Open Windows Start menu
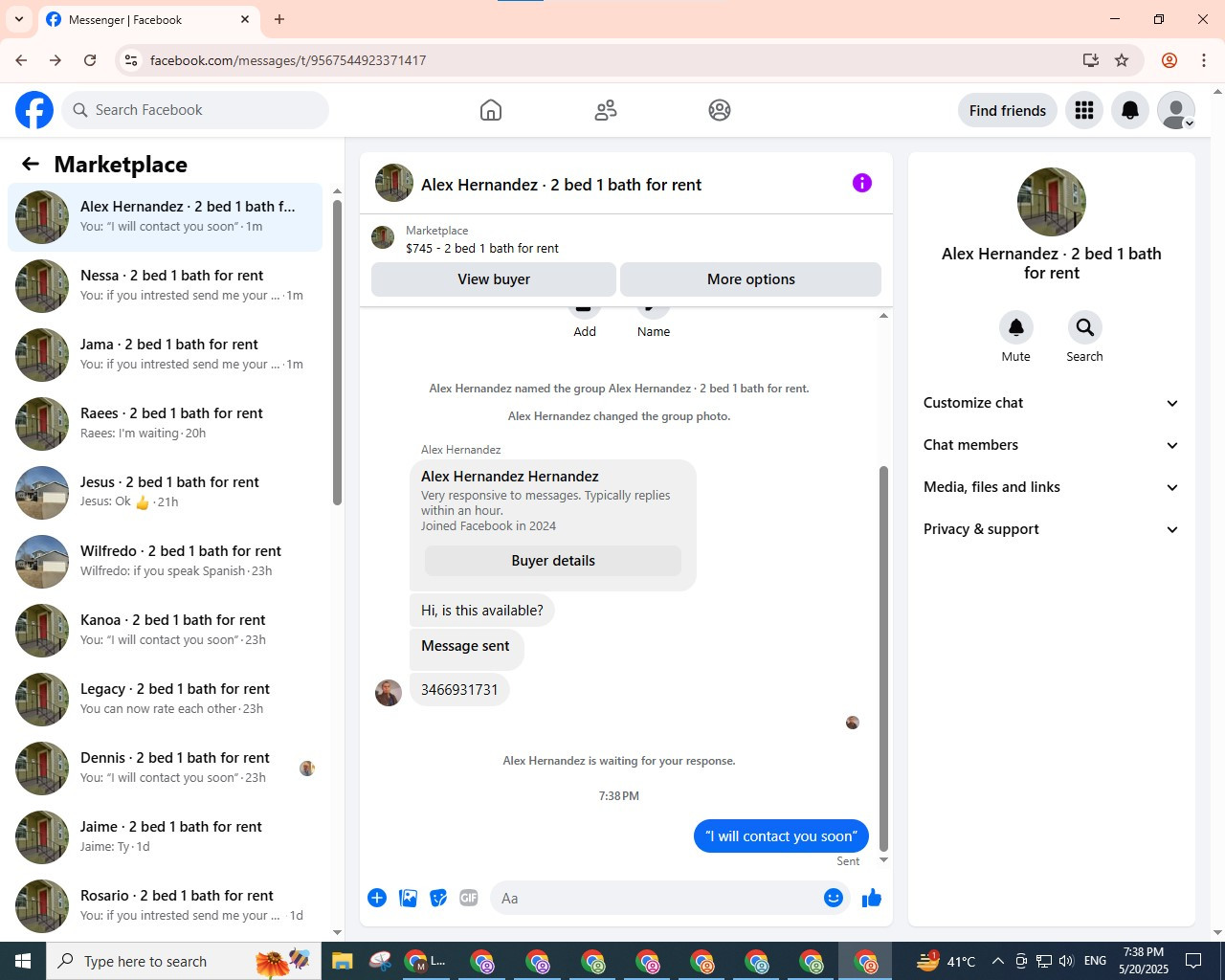1225x980 pixels. [x=23, y=961]
